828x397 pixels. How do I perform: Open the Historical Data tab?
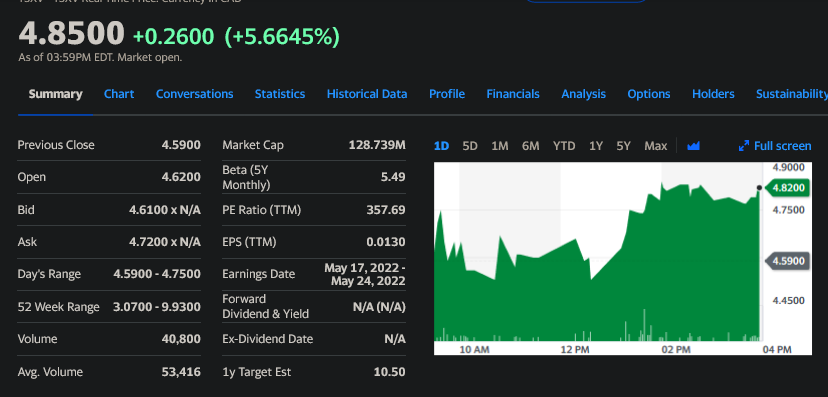pyautogui.click(x=367, y=94)
